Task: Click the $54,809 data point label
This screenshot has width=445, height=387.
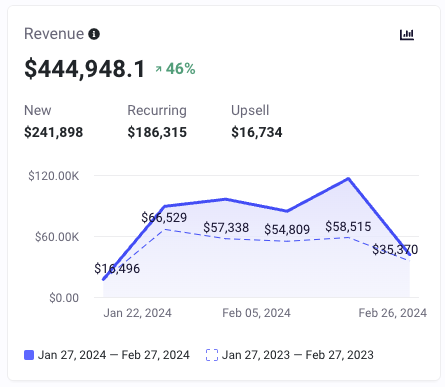Action: 287,229
